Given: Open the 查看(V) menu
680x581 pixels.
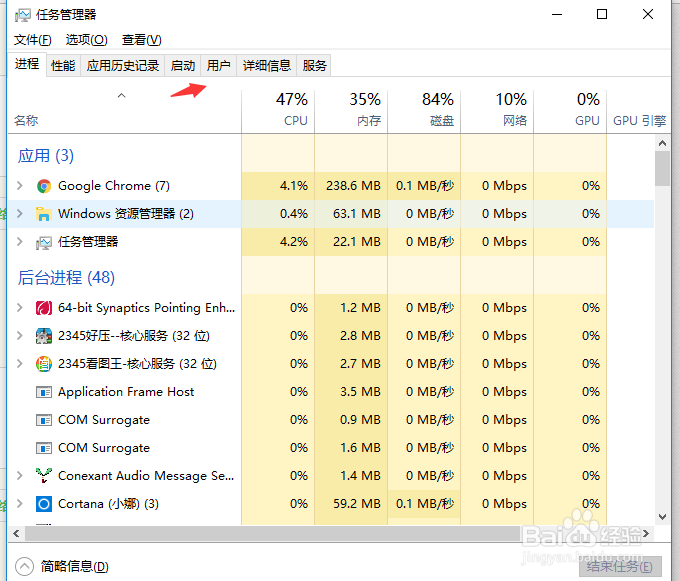Looking at the screenshot, I should click(x=141, y=40).
